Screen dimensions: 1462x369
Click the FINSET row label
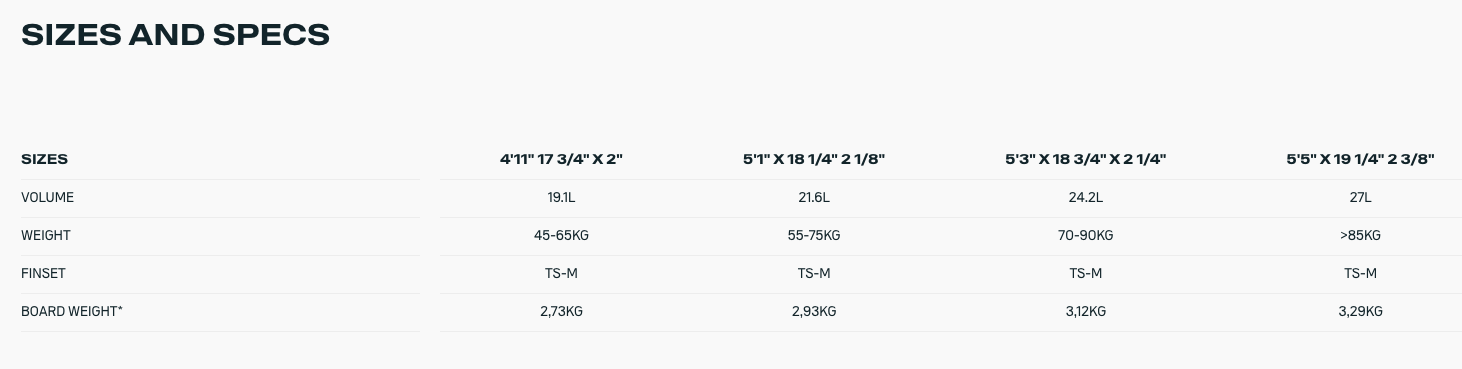point(43,273)
